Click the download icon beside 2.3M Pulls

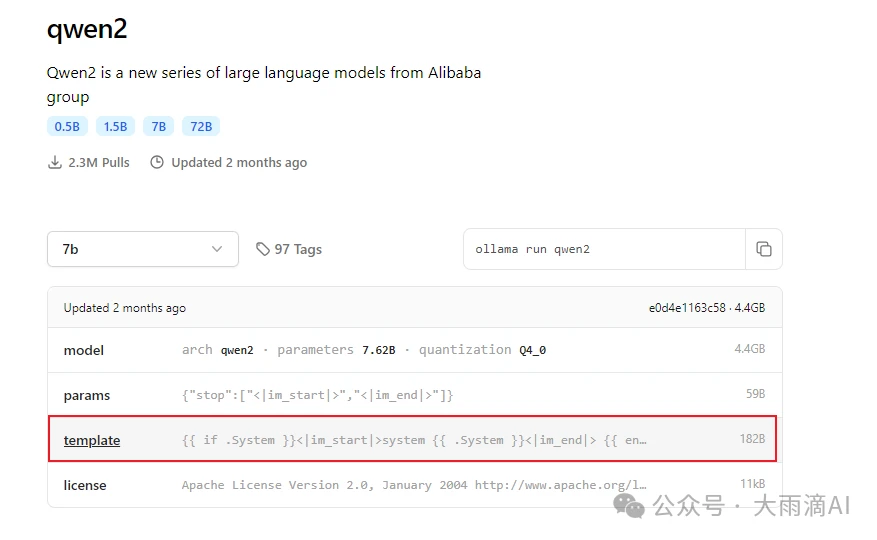tap(55, 162)
